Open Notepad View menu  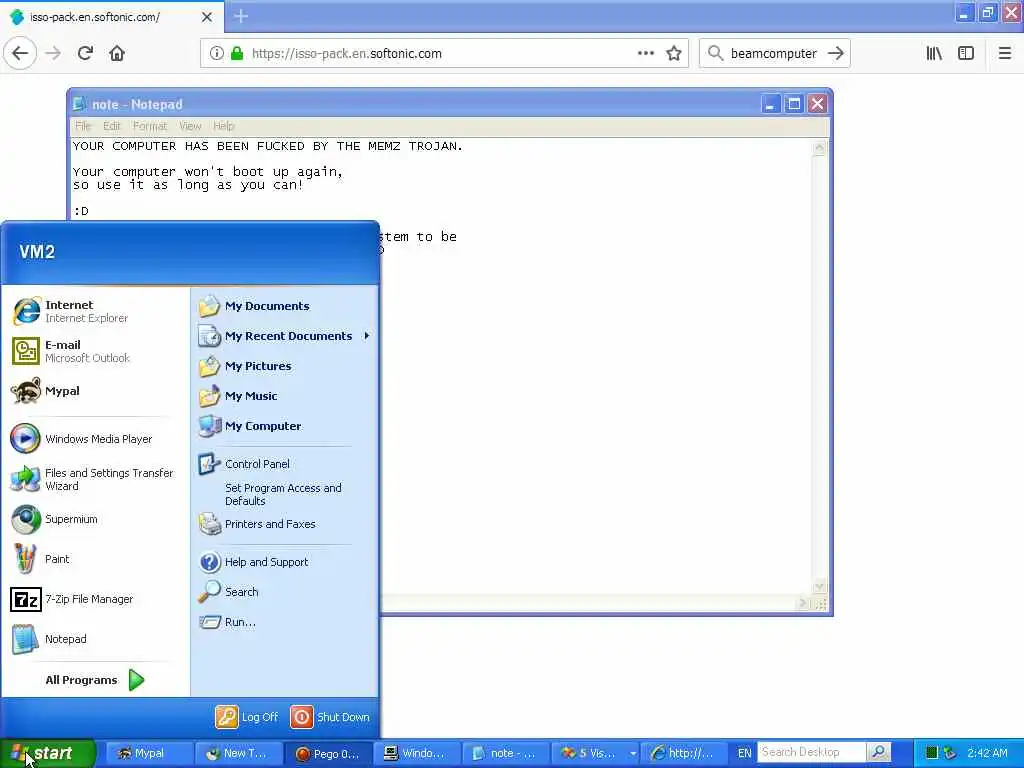tap(190, 126)
